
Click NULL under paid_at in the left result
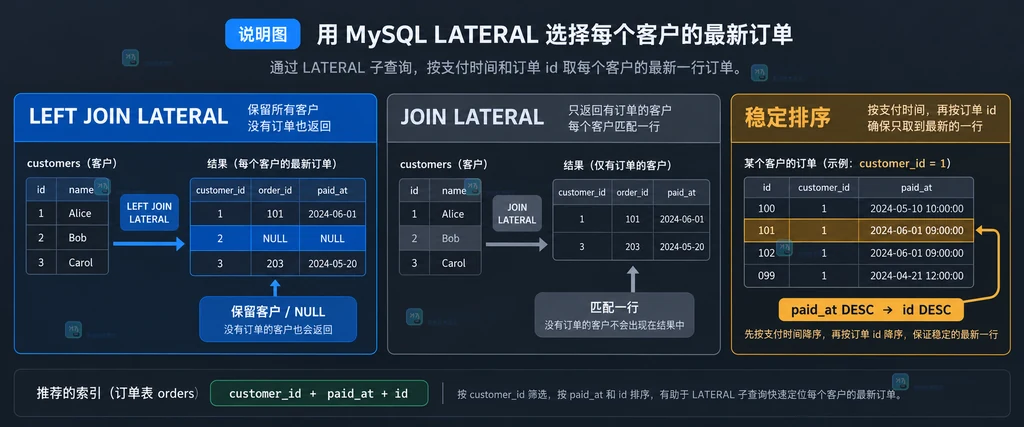332,238
